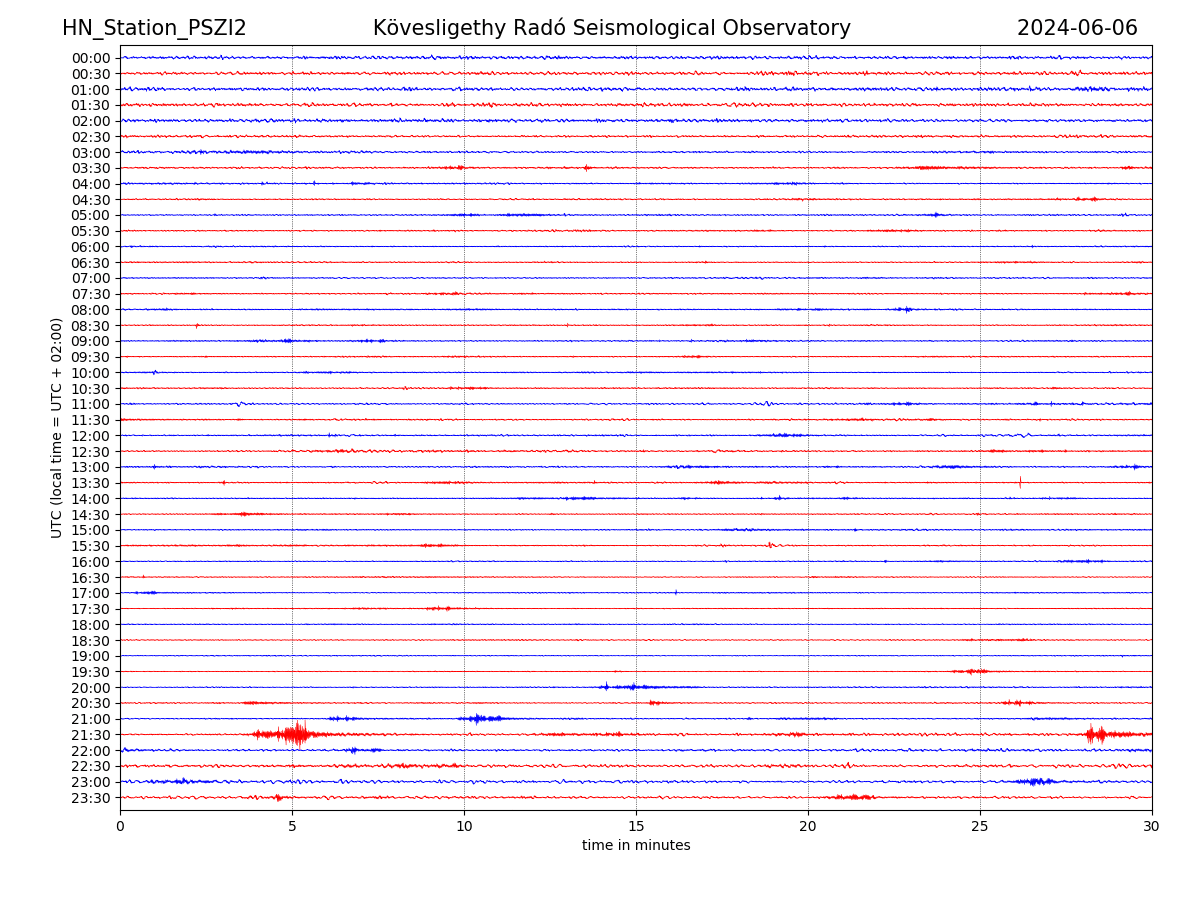Click the vertical UTC local time axis label
The height and width of the screenshot is (900, 1200).
(x=57, y=427)
